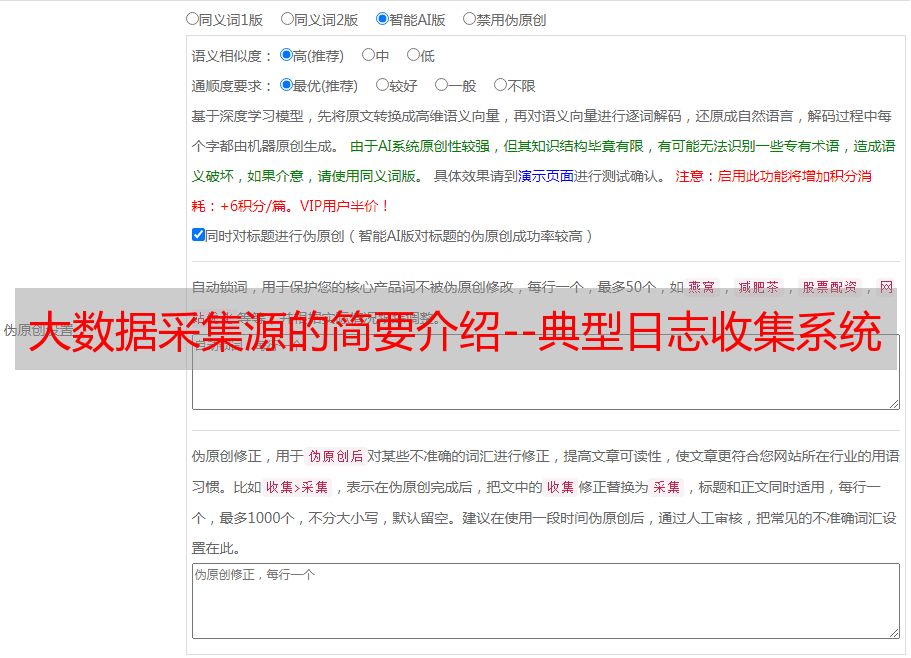The image size is (911, 658).
Task: Select the 同义词1版 radio option
Action: coord(192,19)
